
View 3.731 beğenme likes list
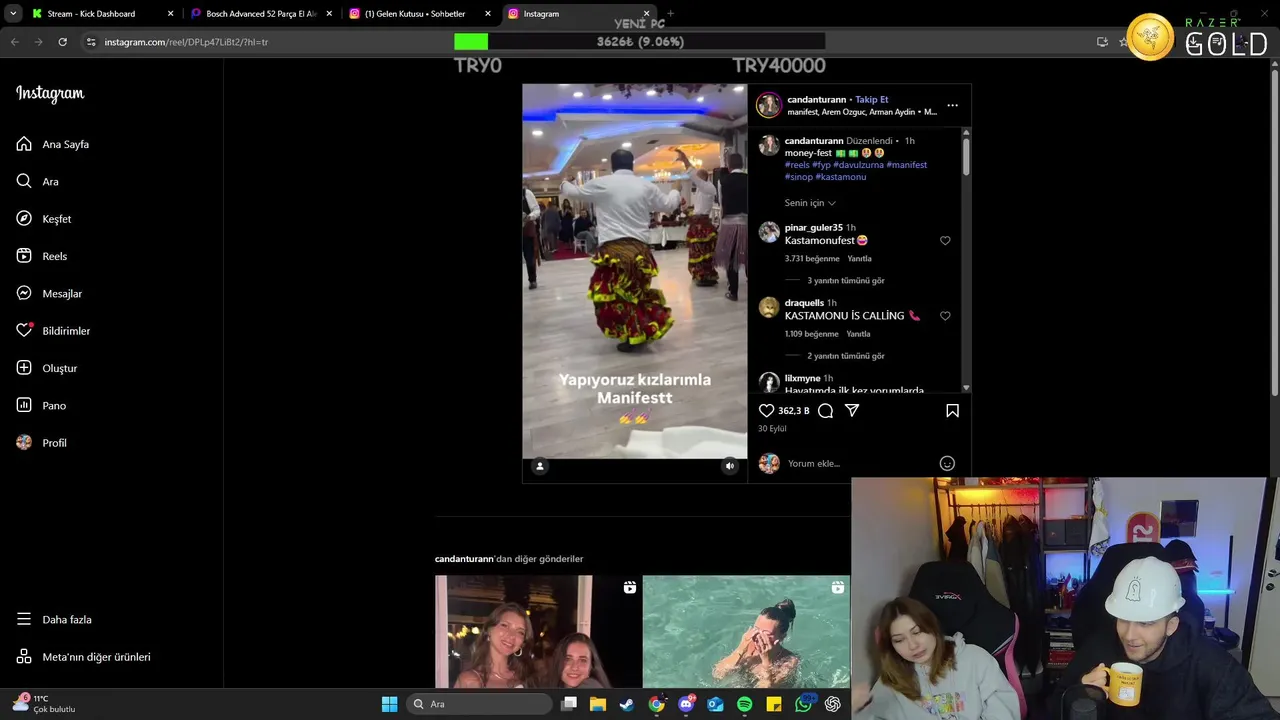coord(812,259)
